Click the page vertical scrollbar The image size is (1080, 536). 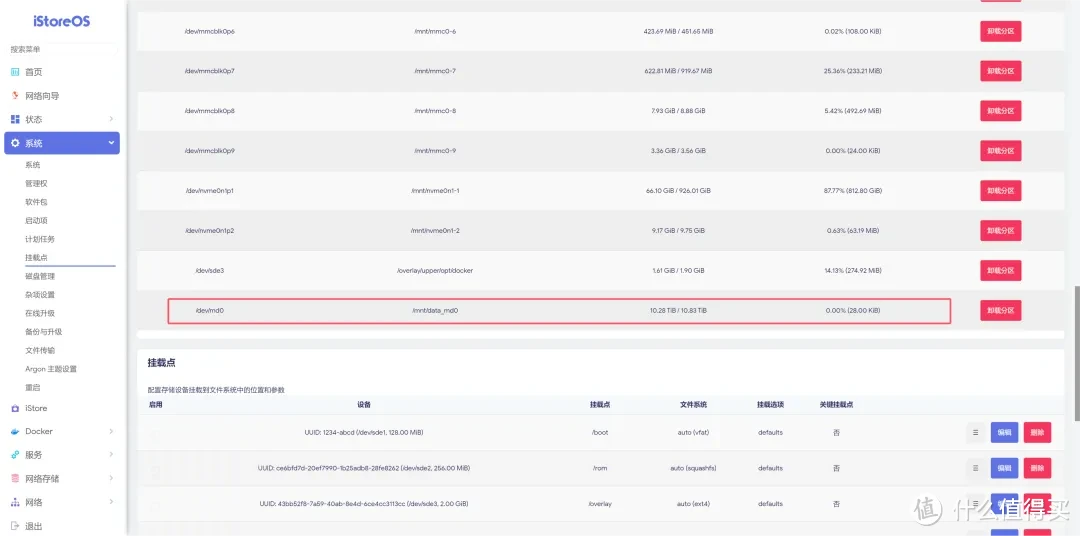pos(1075,351)
